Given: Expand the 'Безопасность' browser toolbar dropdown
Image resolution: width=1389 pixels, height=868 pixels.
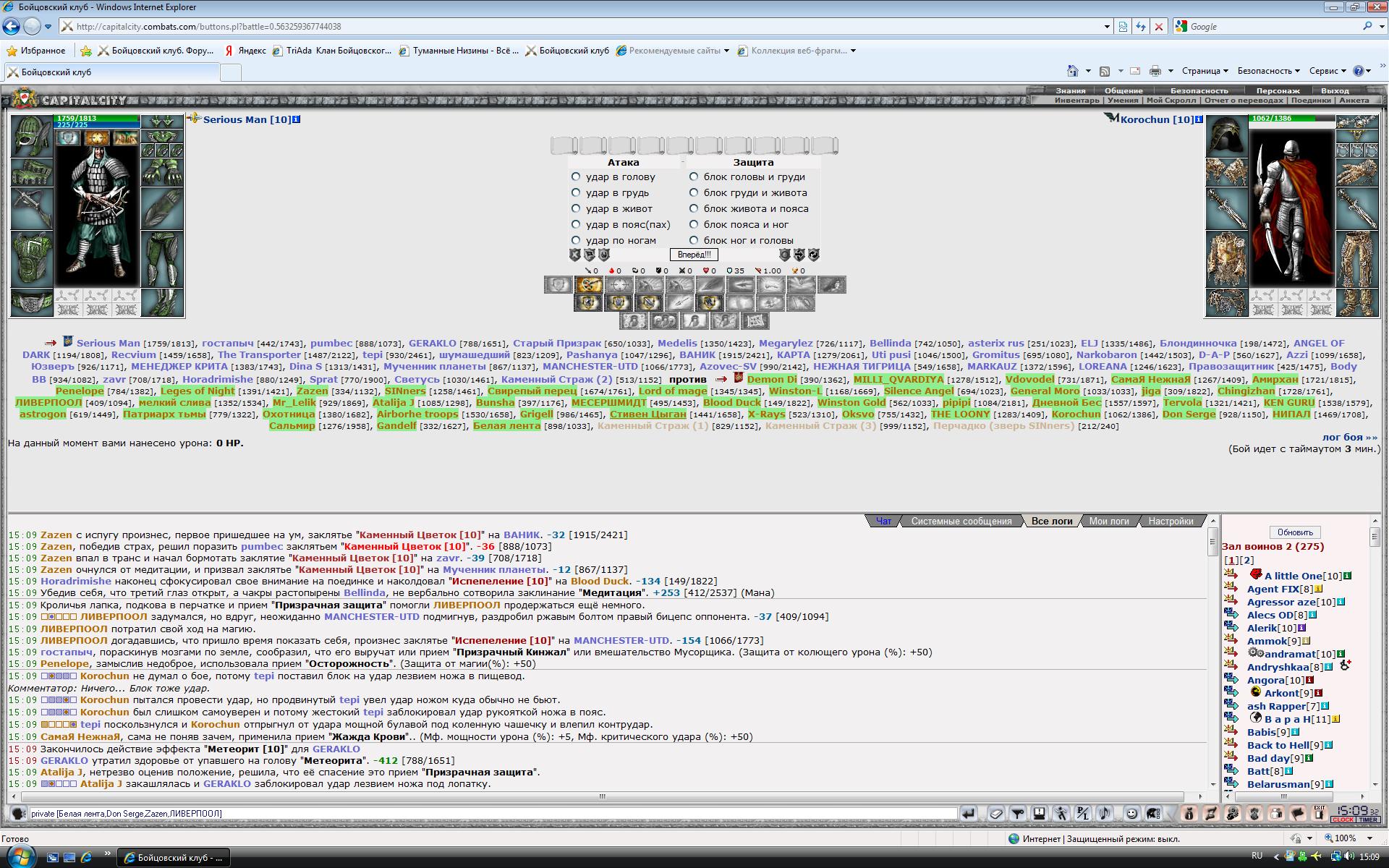Looking at the screenshot, I should point(1268,71).
